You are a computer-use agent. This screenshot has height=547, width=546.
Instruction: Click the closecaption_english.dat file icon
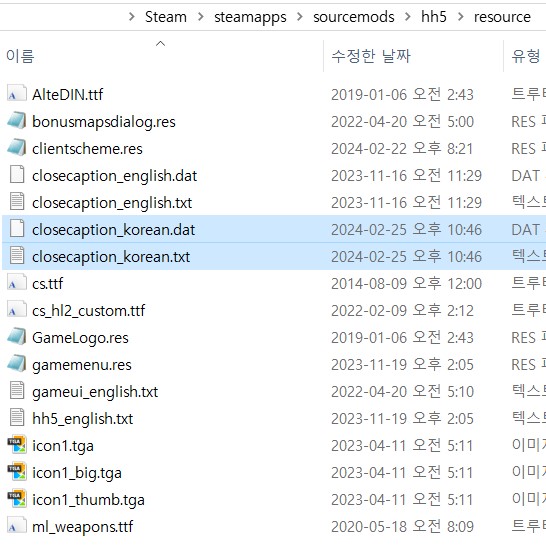[16, 175]
